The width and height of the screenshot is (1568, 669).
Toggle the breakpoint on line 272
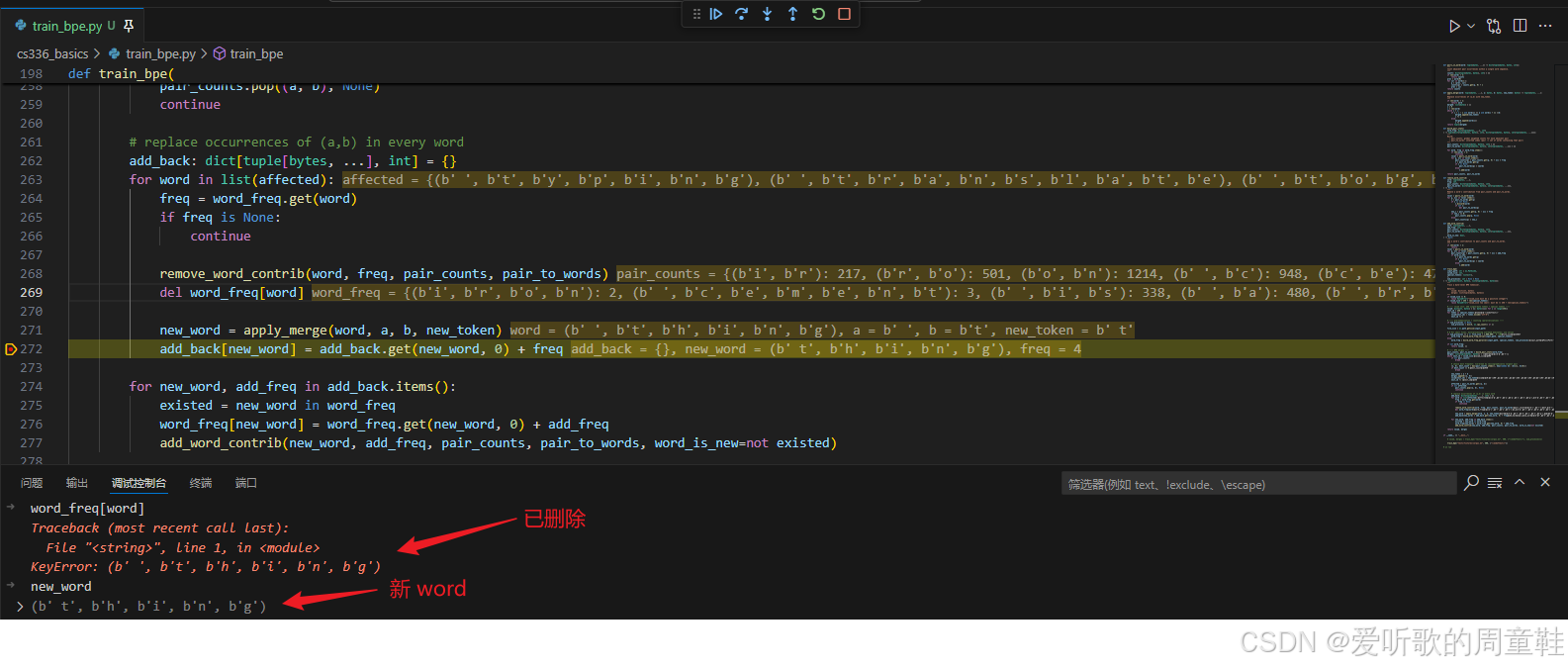pos(11,349)
